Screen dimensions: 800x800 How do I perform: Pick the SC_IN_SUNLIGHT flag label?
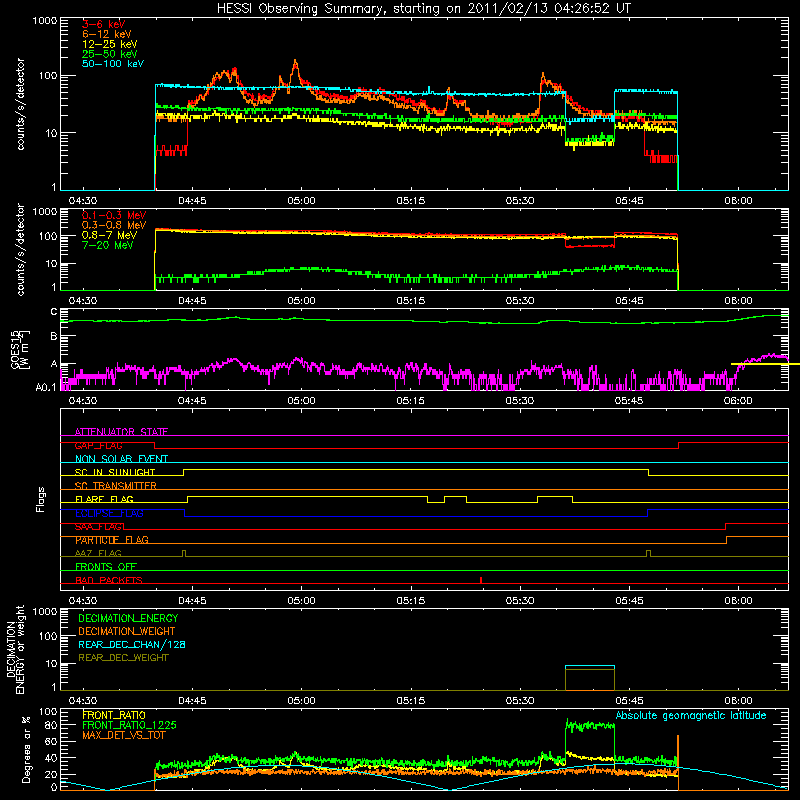click(x=115, y=472)
